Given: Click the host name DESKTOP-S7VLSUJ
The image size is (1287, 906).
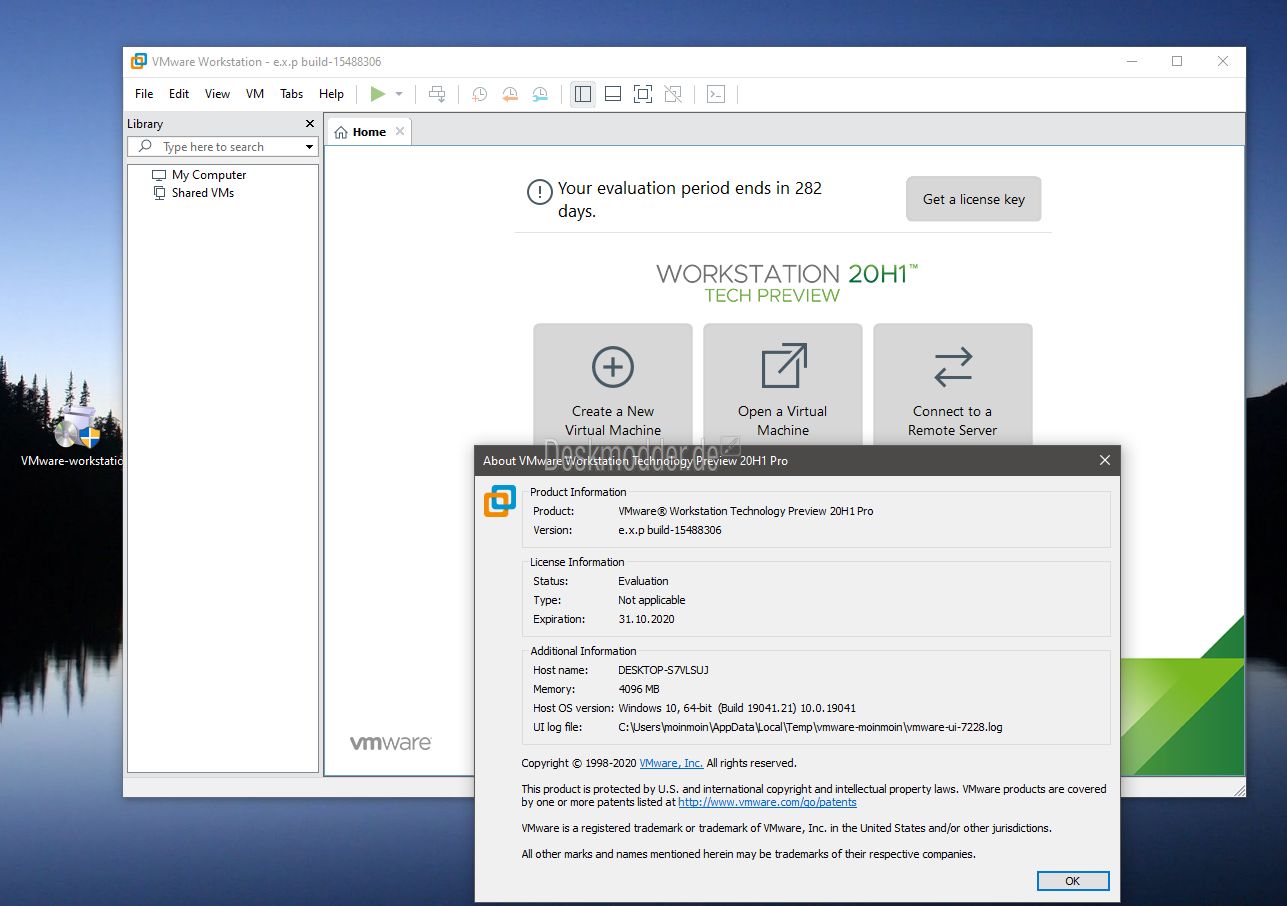Looking at the screenshot, I should pyautogui.click(x=663, y=670).
